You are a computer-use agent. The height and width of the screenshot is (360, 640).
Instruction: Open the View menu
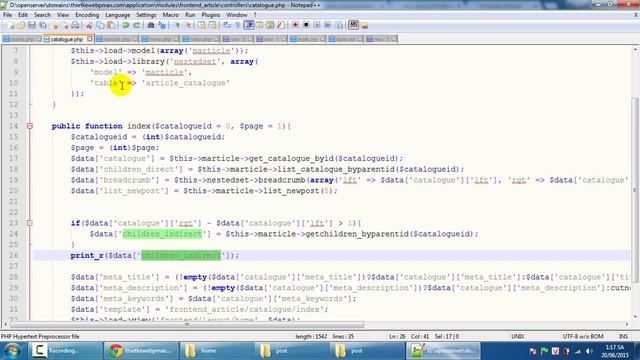point(63,15)
